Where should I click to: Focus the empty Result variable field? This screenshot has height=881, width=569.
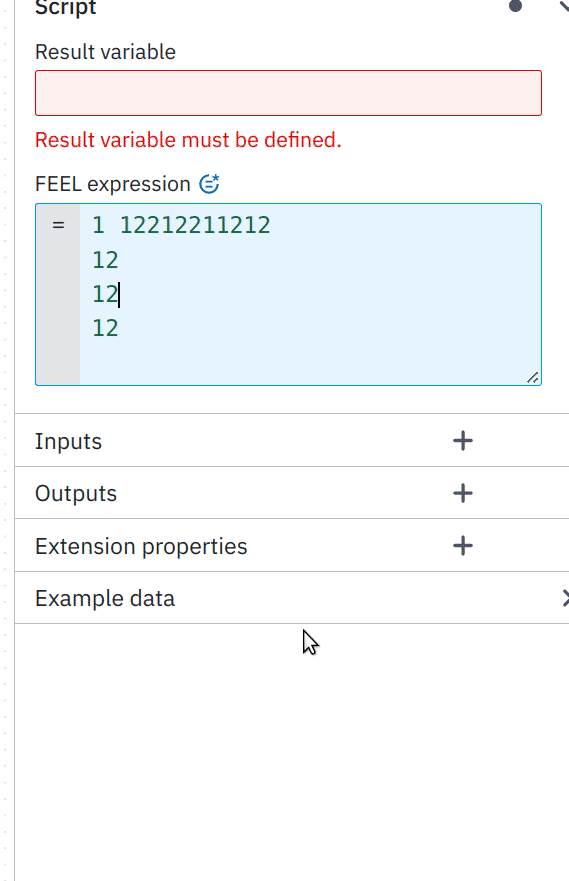pyautogui.click(x=288, y=93)
